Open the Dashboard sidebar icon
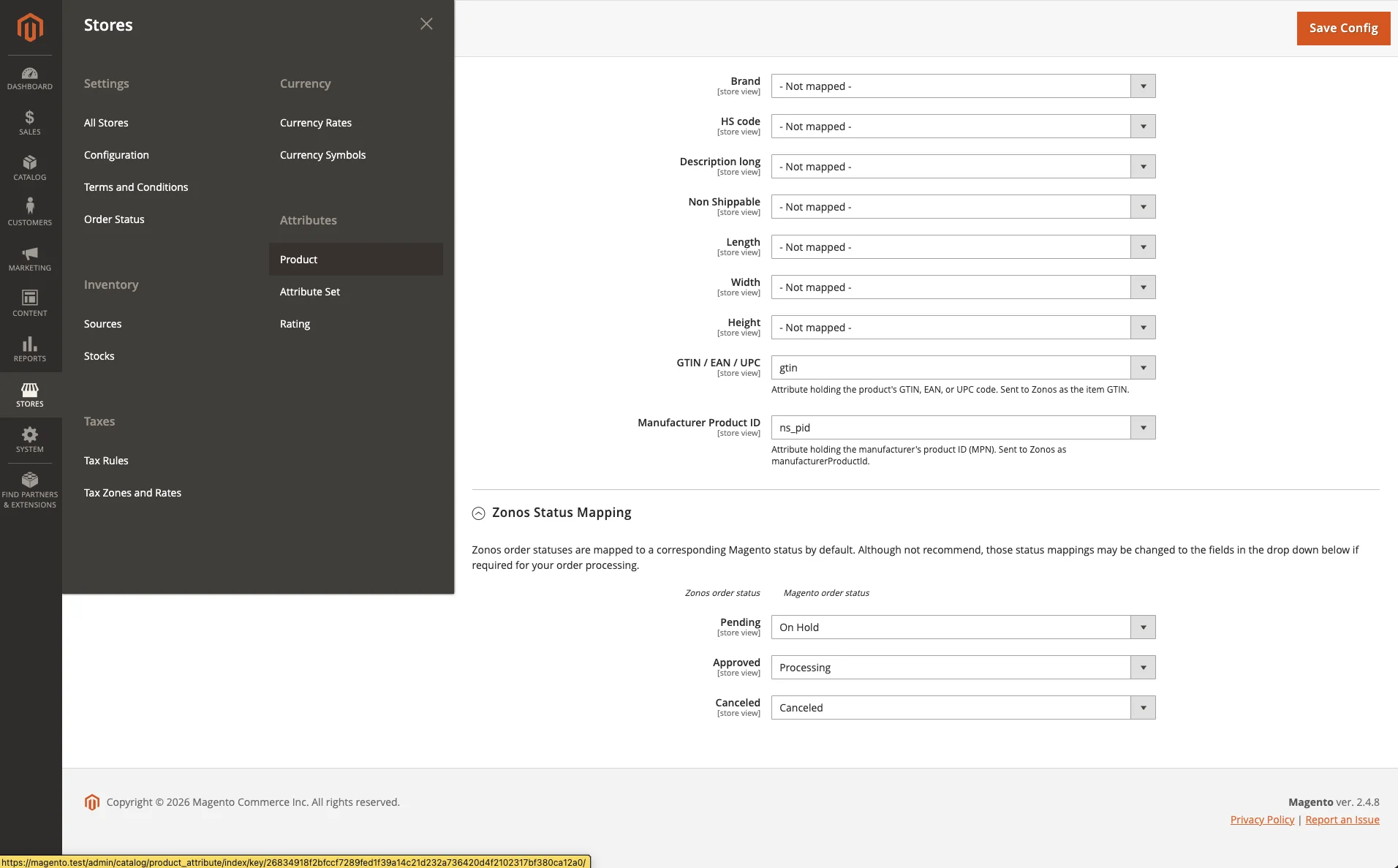This screenshot has width=1398, height=868. [x=30, y=78]
